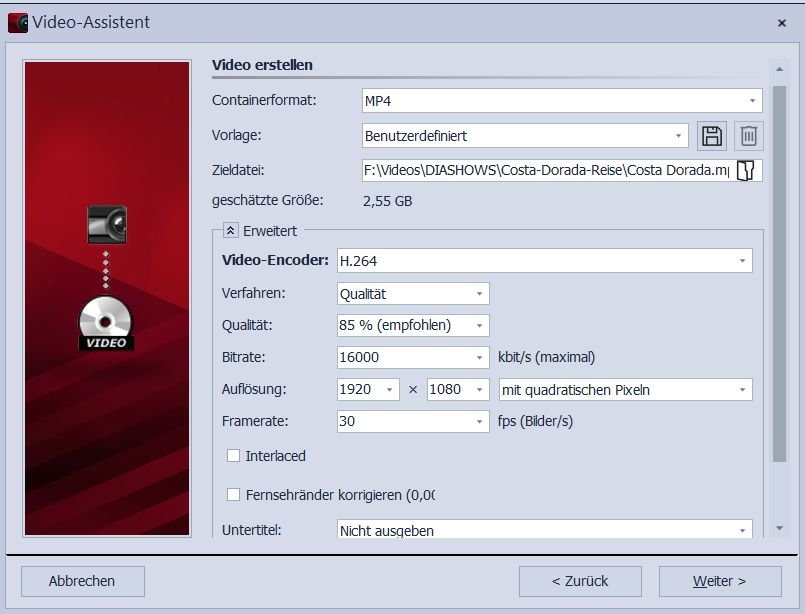The width and height of the screenshot is (805, 614).
Task: Click the scroll down arrow of the scrollbar
Action: [x=778, y=527]
